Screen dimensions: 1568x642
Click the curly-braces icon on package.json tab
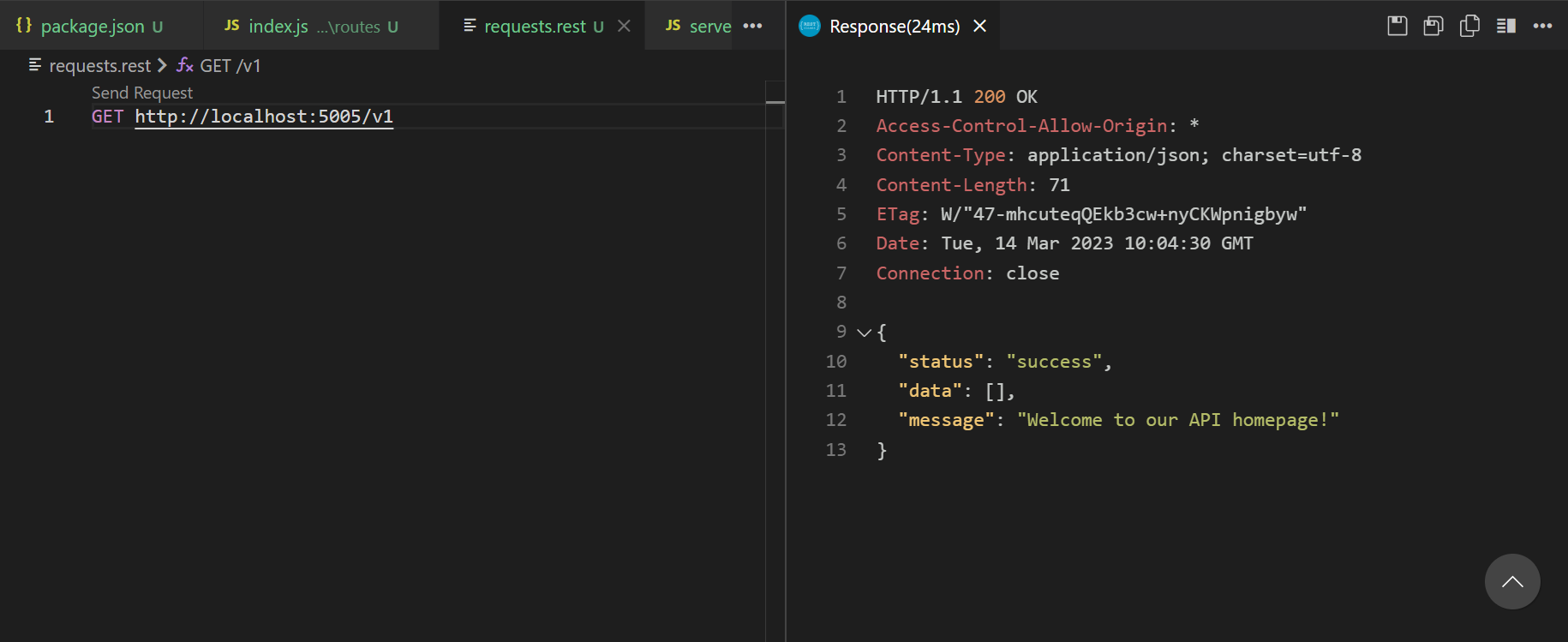[x=24, y=26]
